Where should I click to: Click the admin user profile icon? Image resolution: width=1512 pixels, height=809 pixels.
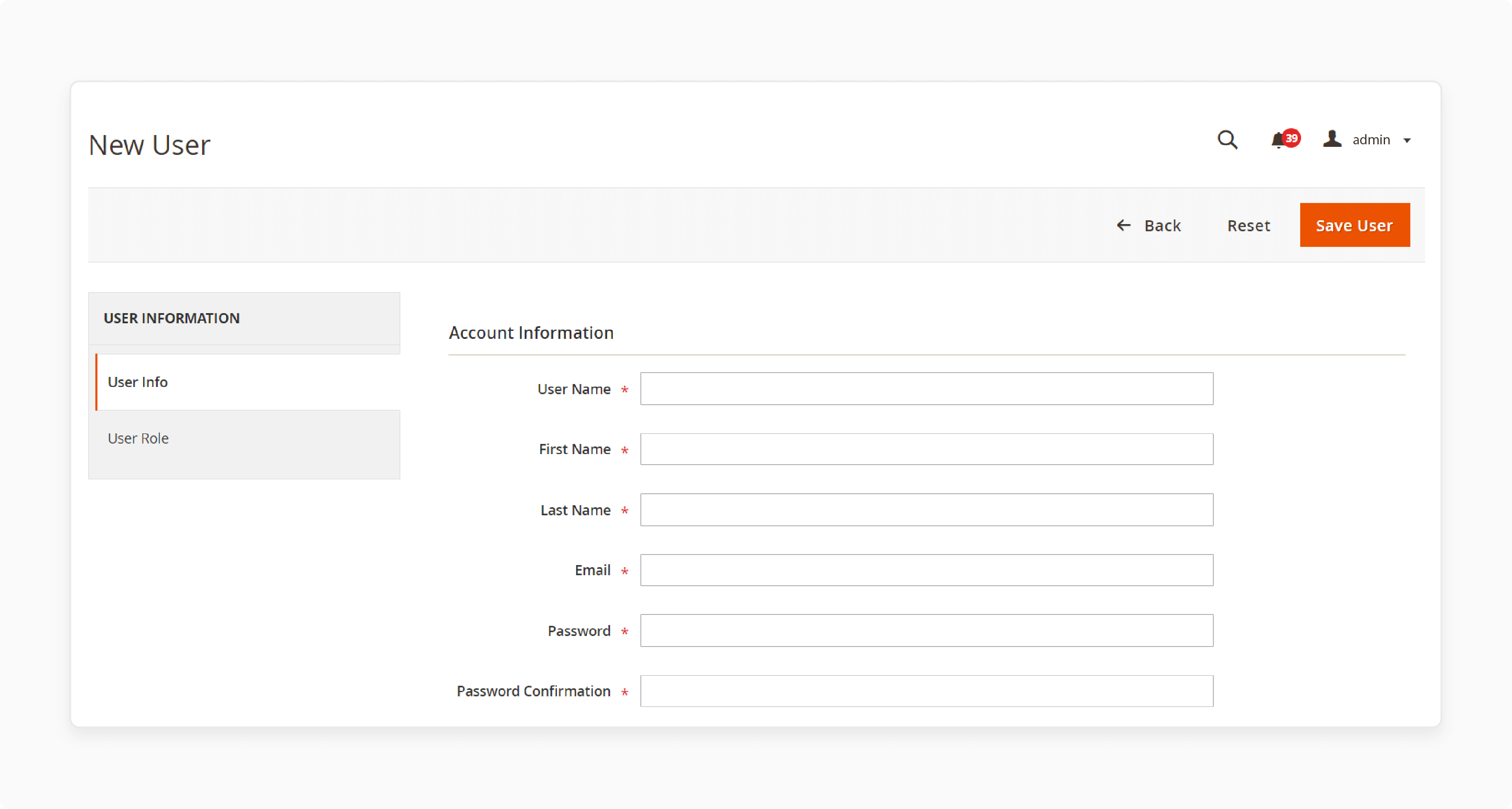pyautogui.click(x=1332, y=139)
